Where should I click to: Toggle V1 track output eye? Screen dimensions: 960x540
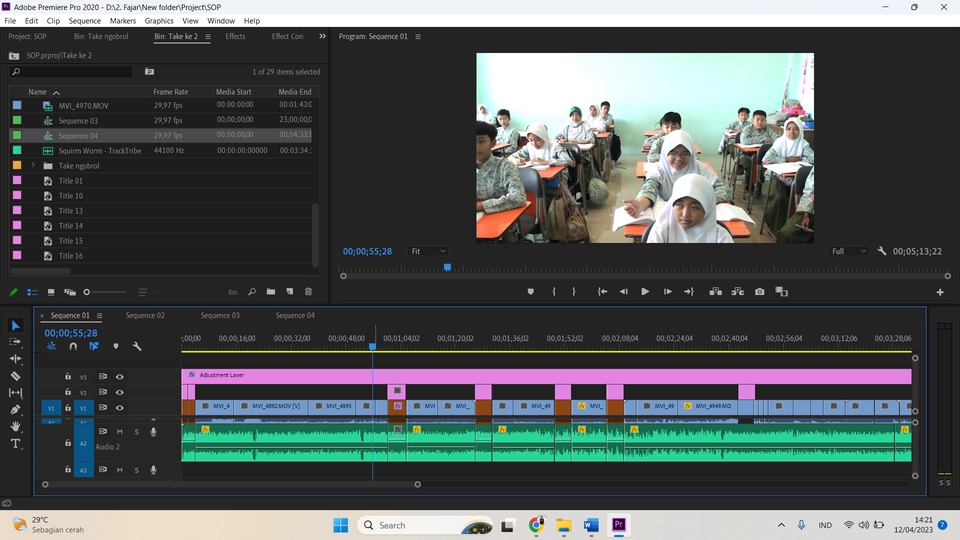click(x=119, y=408)
